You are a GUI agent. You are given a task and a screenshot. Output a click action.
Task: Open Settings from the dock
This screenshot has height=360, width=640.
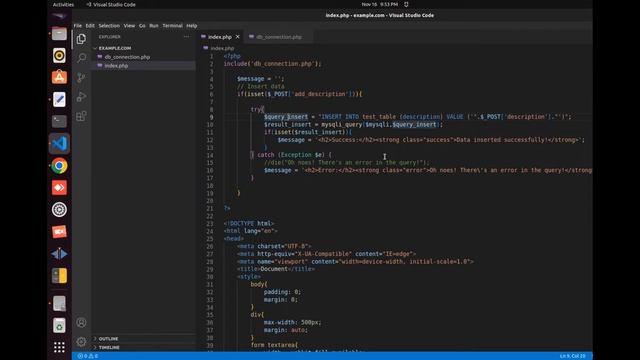coord(59,209)
